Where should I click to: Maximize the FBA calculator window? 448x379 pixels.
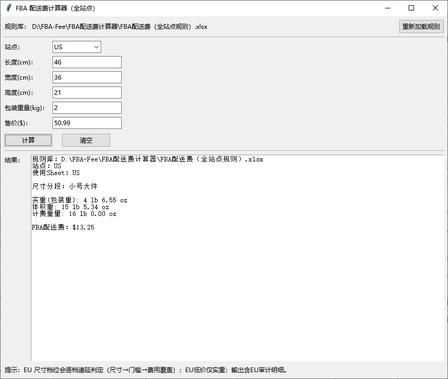click(411, 8)
